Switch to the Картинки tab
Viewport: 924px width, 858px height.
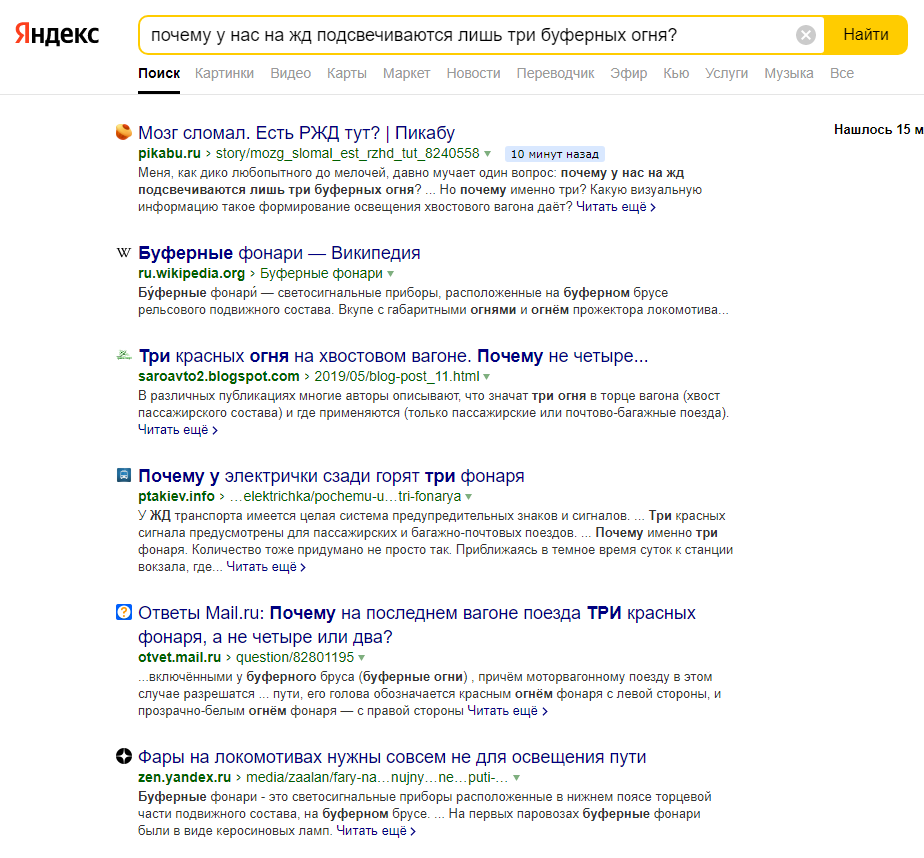(225, 74)
